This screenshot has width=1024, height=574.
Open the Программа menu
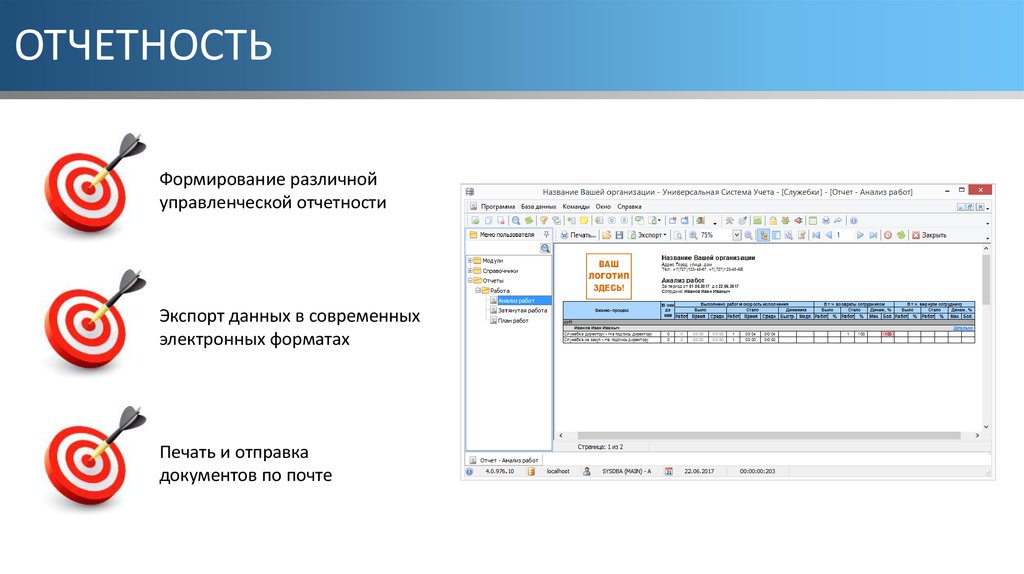[498, 206]
